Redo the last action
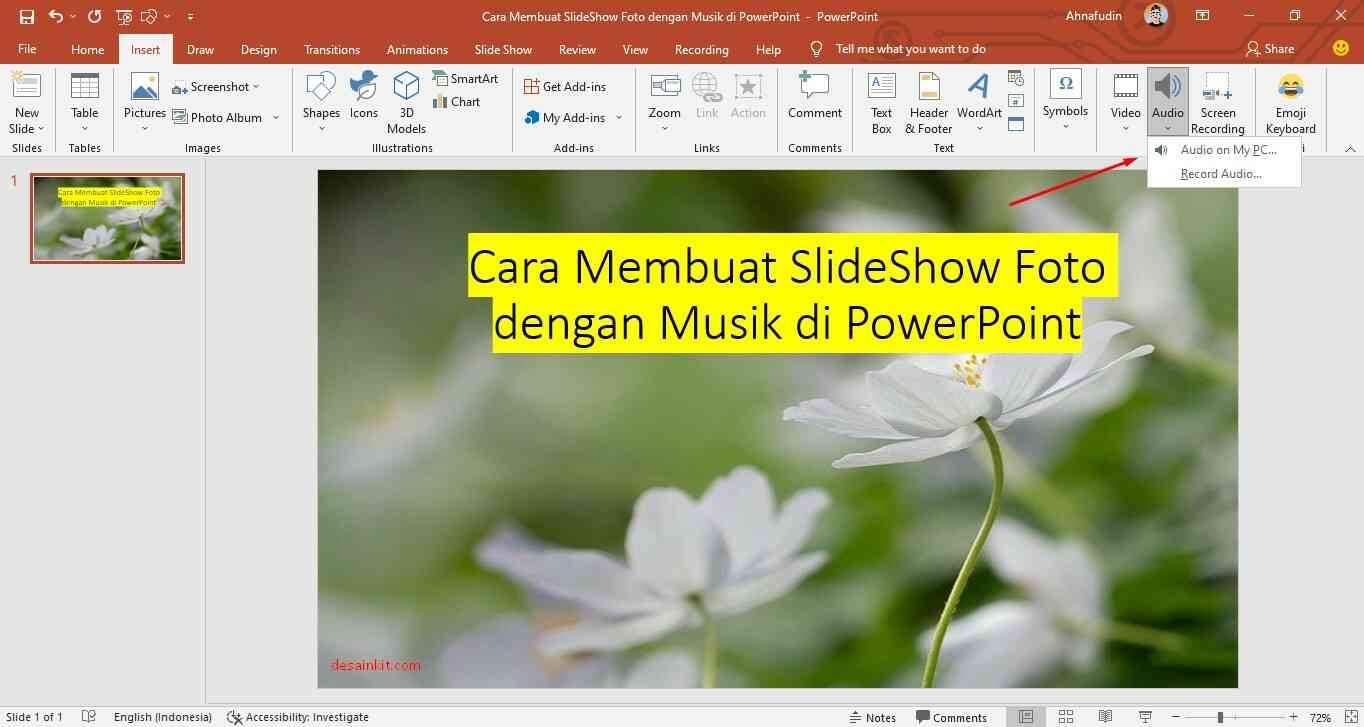This screenshot has height=727, width=1364. (x=95, y=16)
